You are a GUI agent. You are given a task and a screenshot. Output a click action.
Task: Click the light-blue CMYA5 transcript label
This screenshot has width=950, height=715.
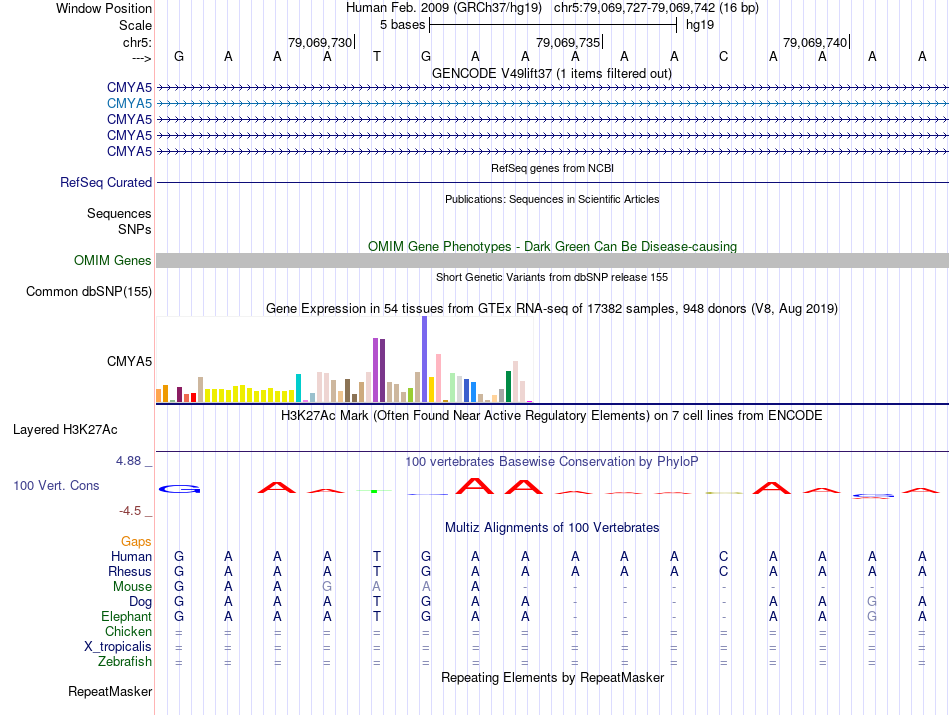(129, 104)
